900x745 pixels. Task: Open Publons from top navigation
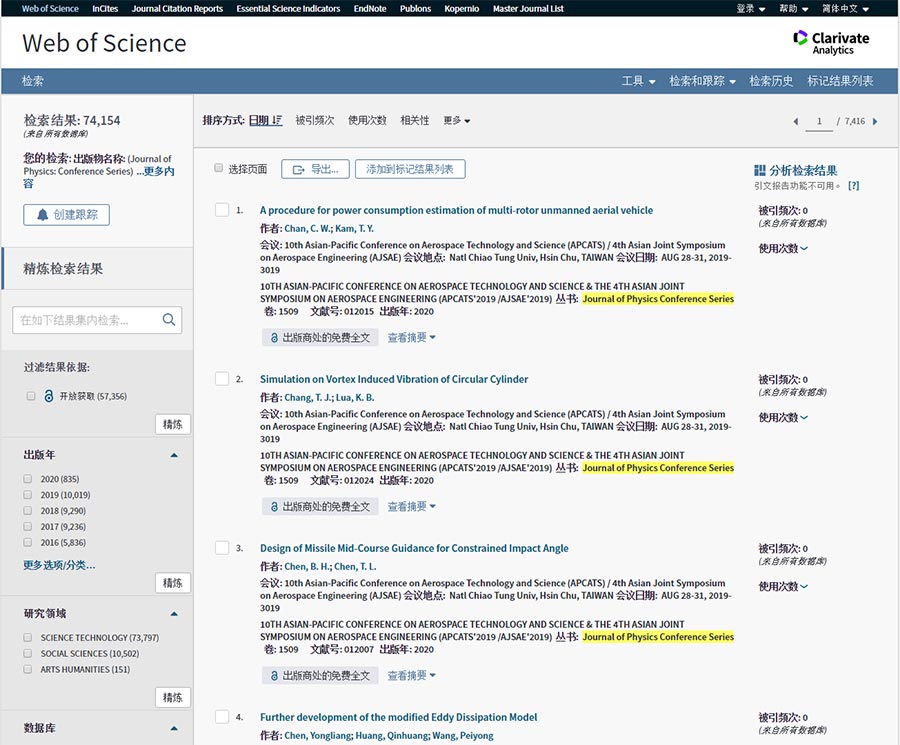coord(416,9)
